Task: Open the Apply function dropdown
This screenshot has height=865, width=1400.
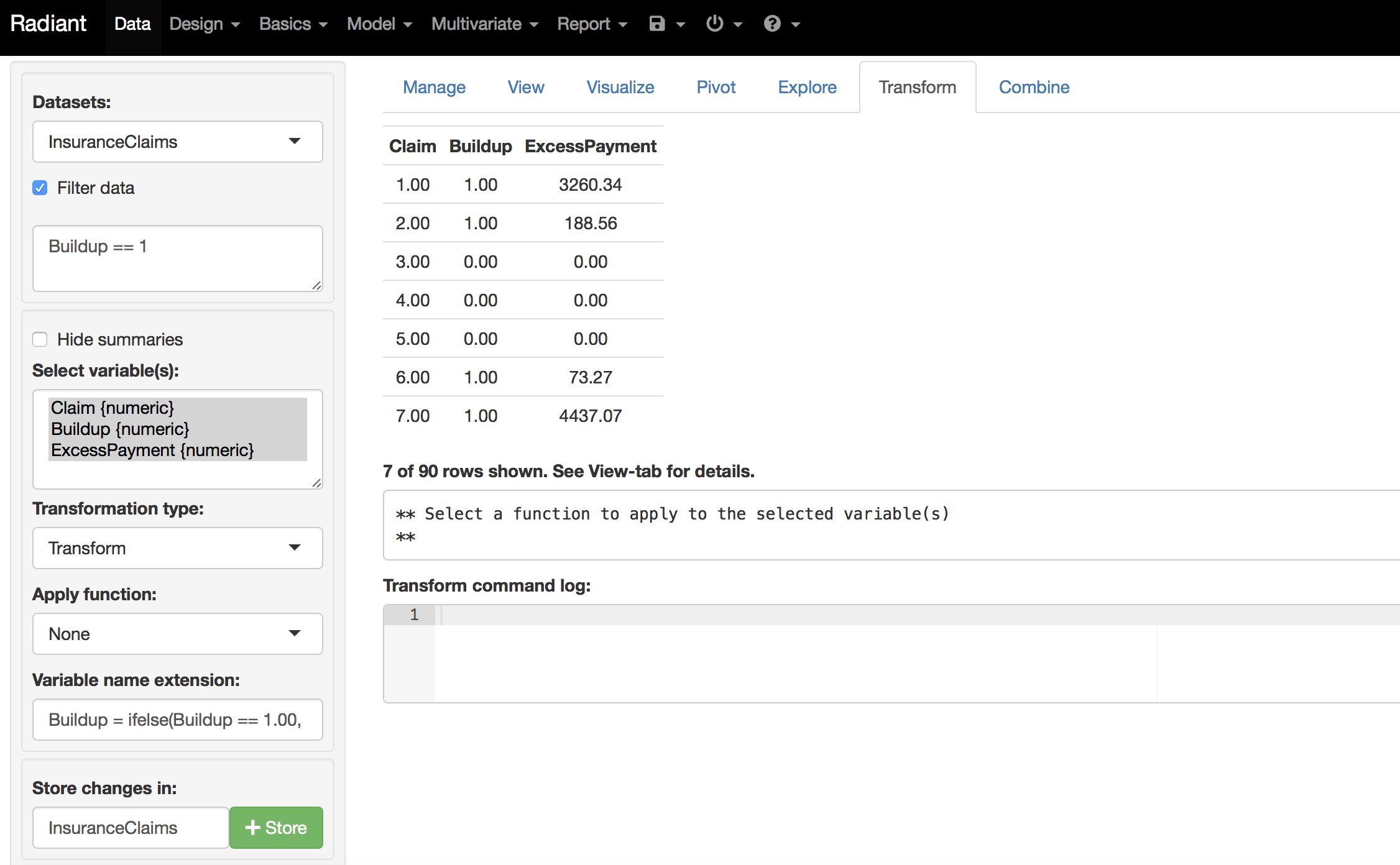Action: [x=177, y=634]
